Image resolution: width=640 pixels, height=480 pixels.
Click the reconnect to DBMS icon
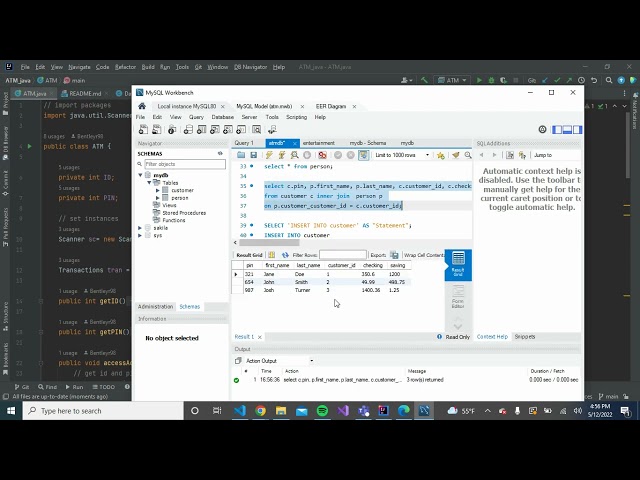(272, 130)
